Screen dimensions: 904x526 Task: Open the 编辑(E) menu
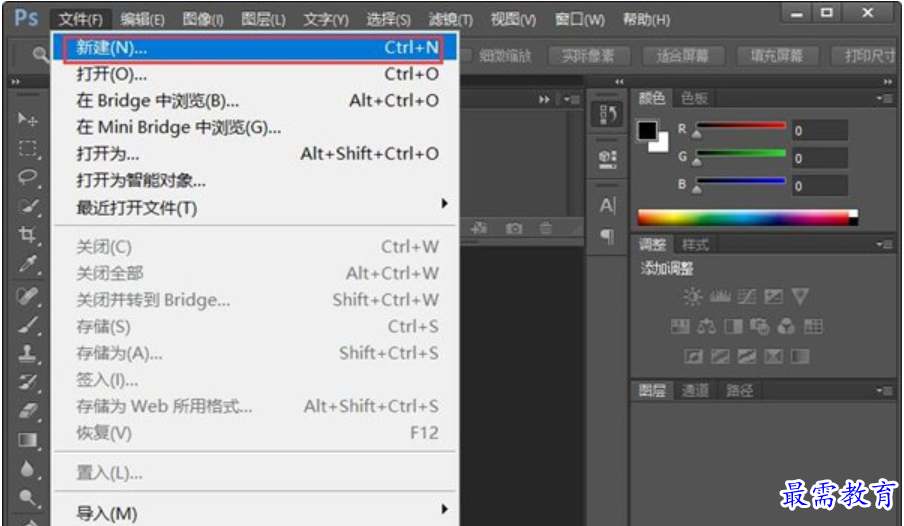coord(142,20)
